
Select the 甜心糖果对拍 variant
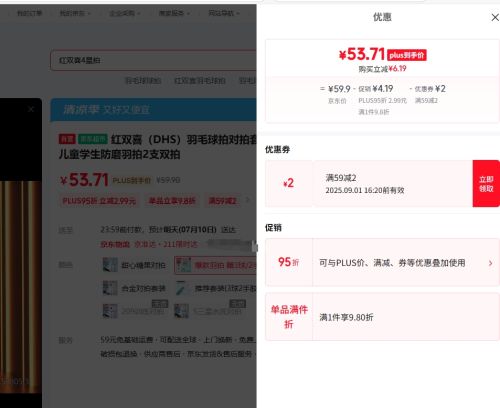click(134, 265)
